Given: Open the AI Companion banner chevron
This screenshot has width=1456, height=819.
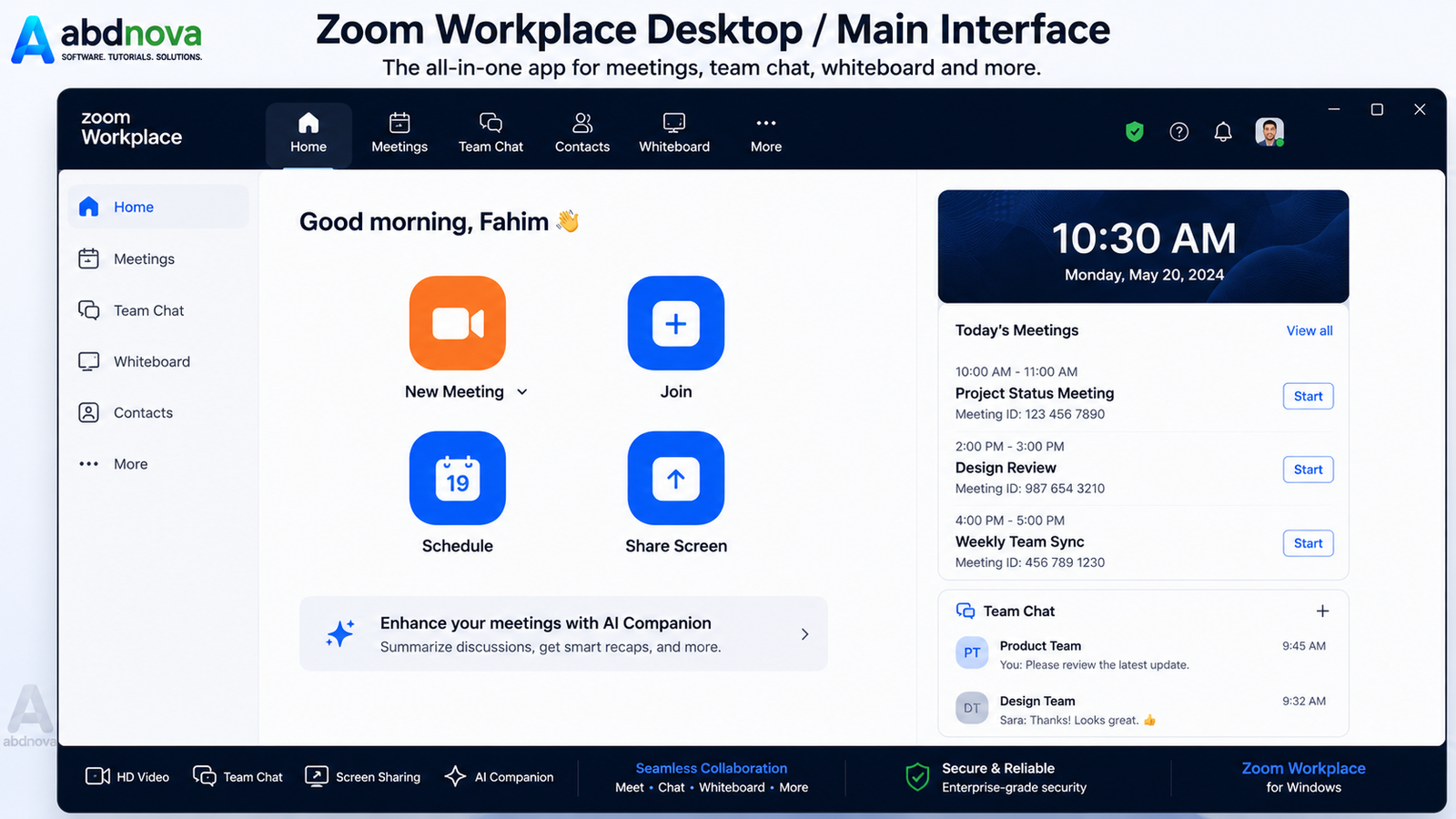Looking at the screenshot, I should tap(804, 634).
